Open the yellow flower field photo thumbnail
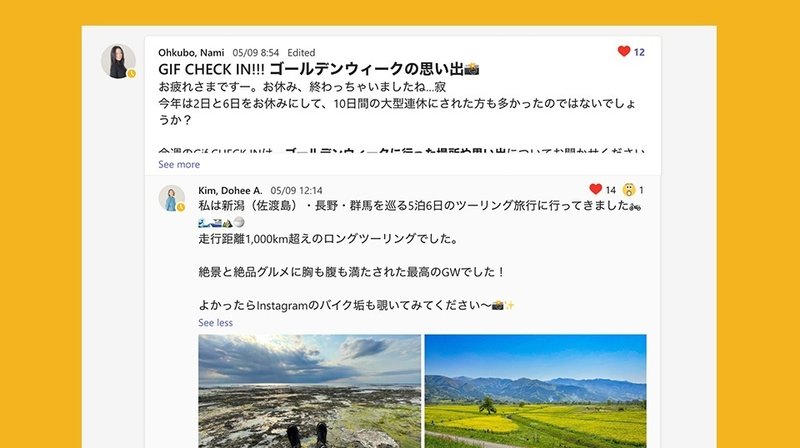This screenshot has height=448, width=800. click(535, 391)
